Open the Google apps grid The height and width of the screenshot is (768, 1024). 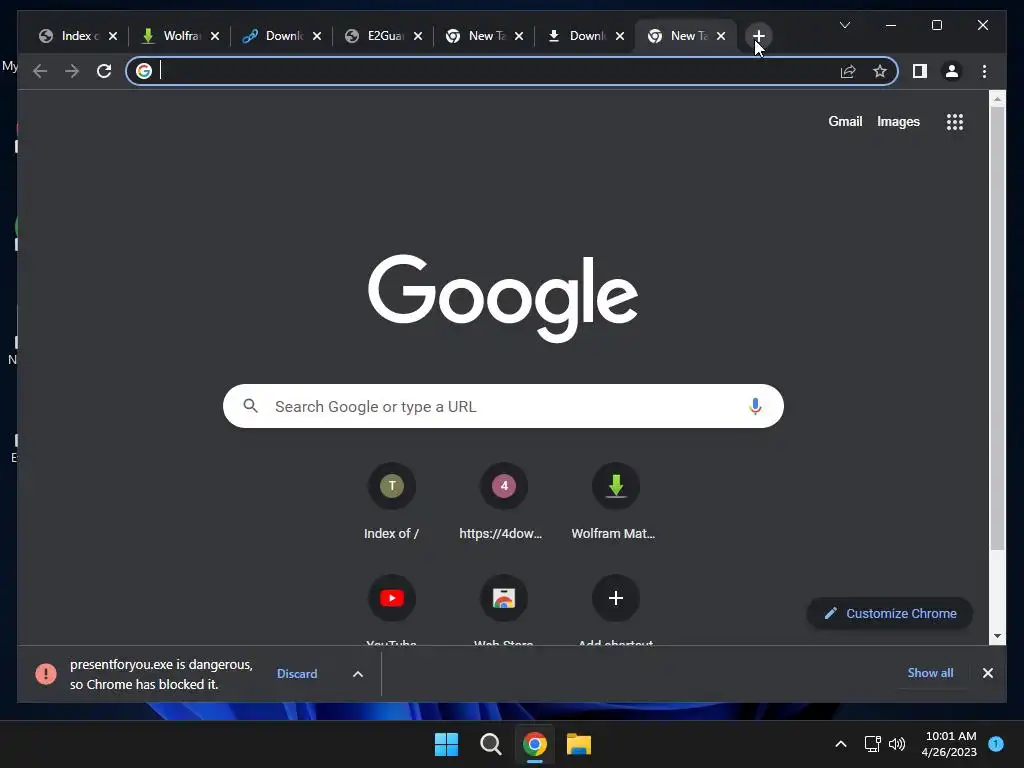point(955,121)
